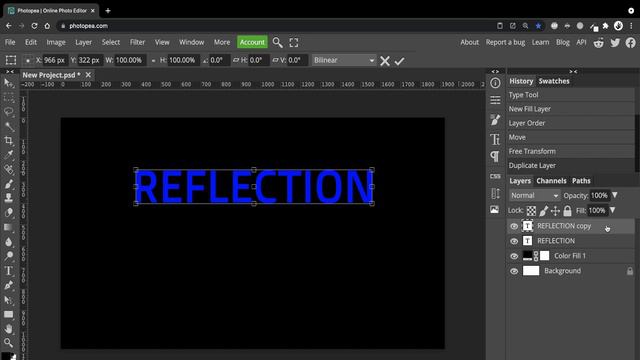
Task: Select the Clone Stamp tool
Action: 9,198
